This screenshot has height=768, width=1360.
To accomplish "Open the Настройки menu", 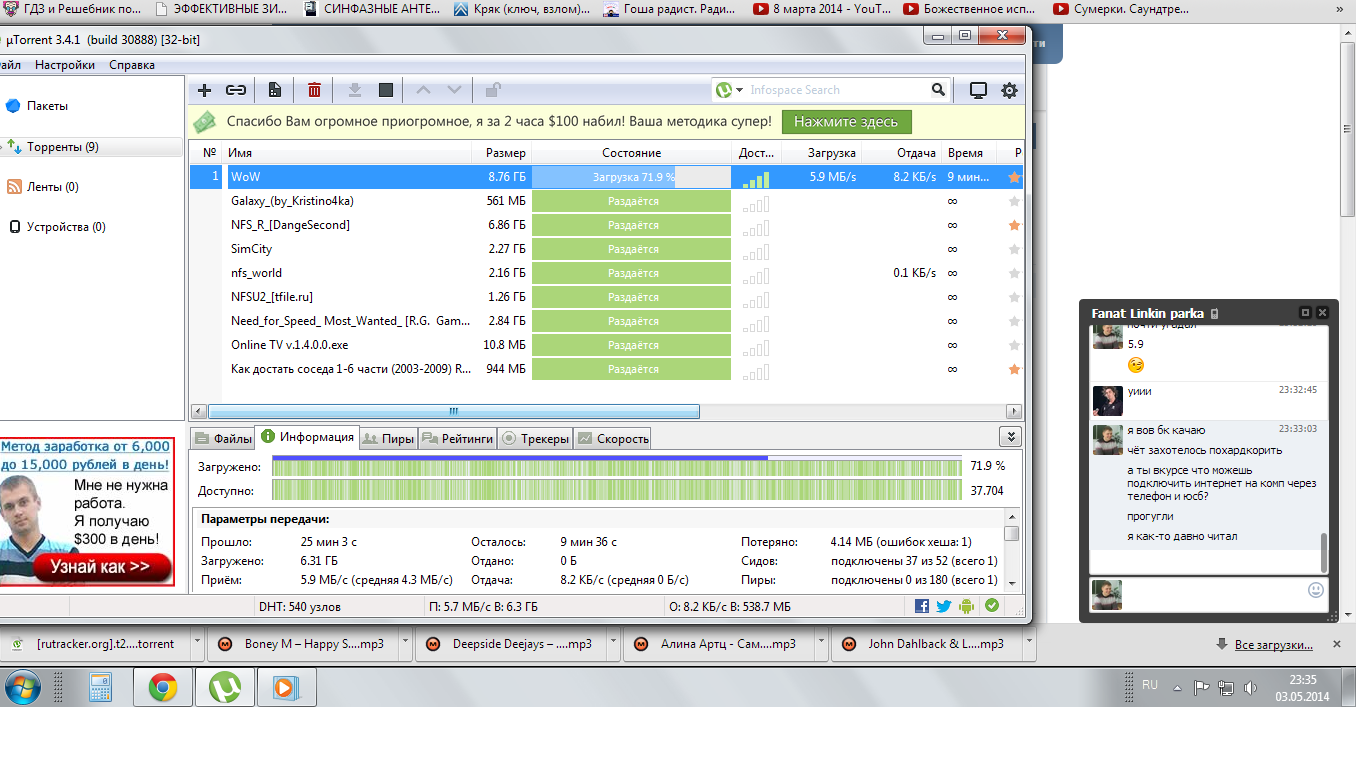I will point(65,65).
